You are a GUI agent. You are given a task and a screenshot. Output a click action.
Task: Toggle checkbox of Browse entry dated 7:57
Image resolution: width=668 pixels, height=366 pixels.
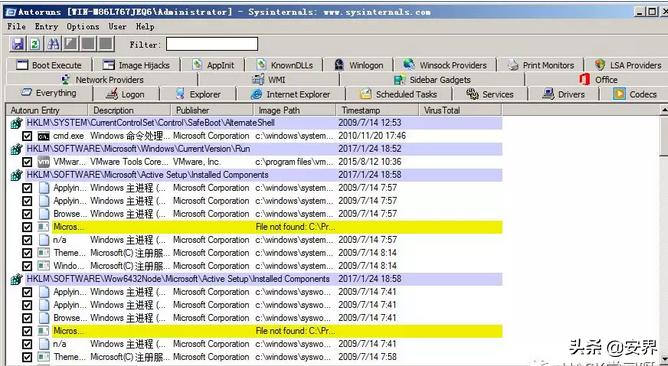[x=27, y=214]
